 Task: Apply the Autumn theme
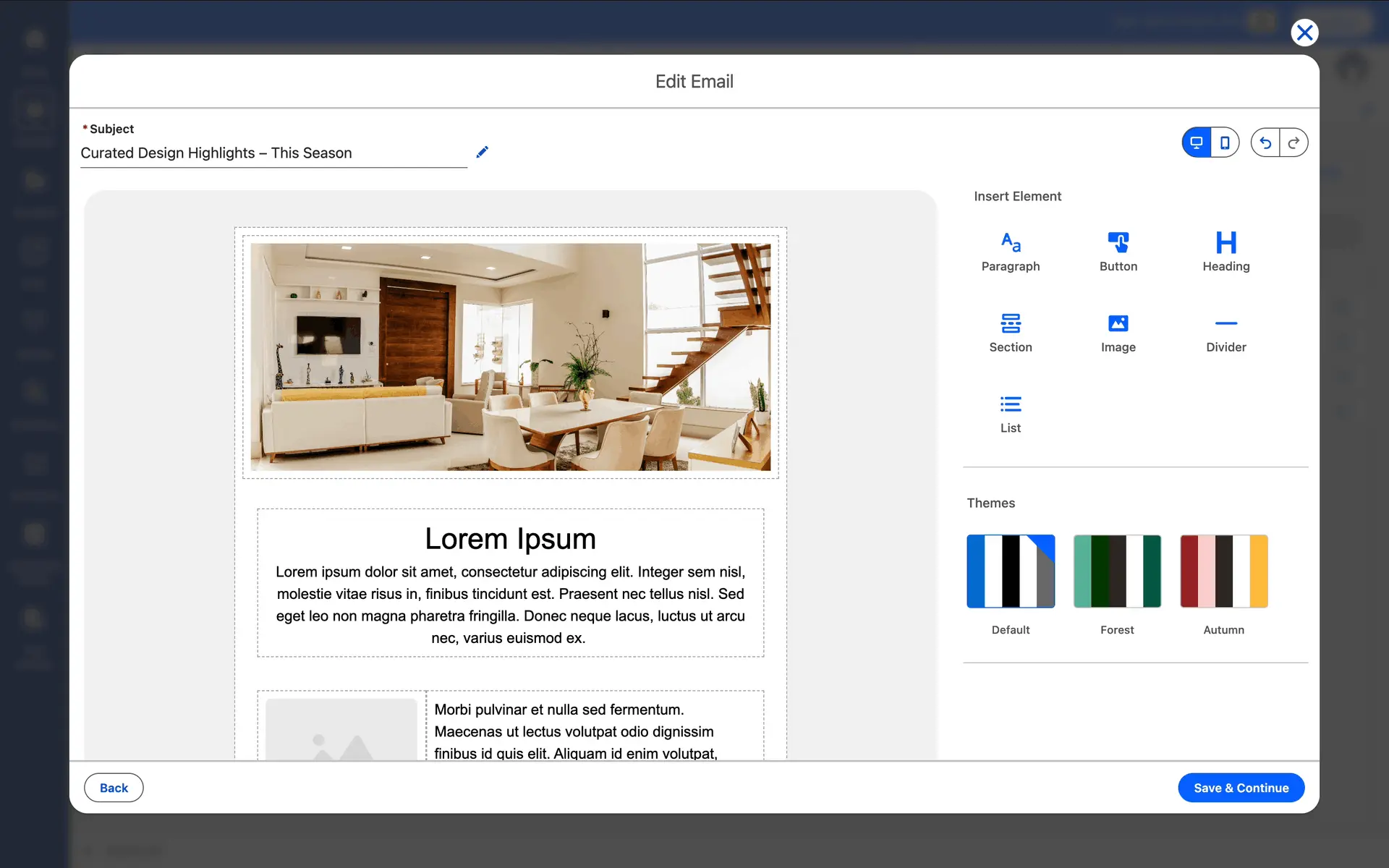coord(1223,571)
